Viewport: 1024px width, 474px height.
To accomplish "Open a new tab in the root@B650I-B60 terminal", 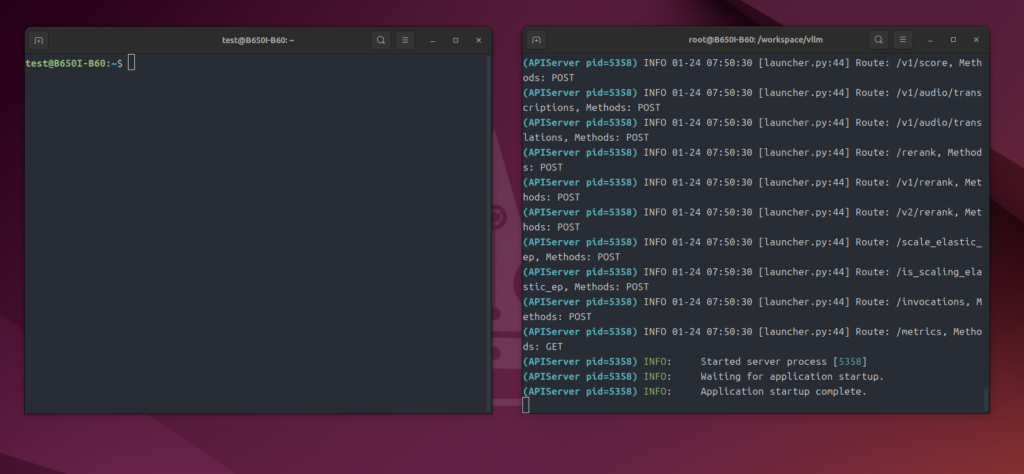I will coord(537,41).
